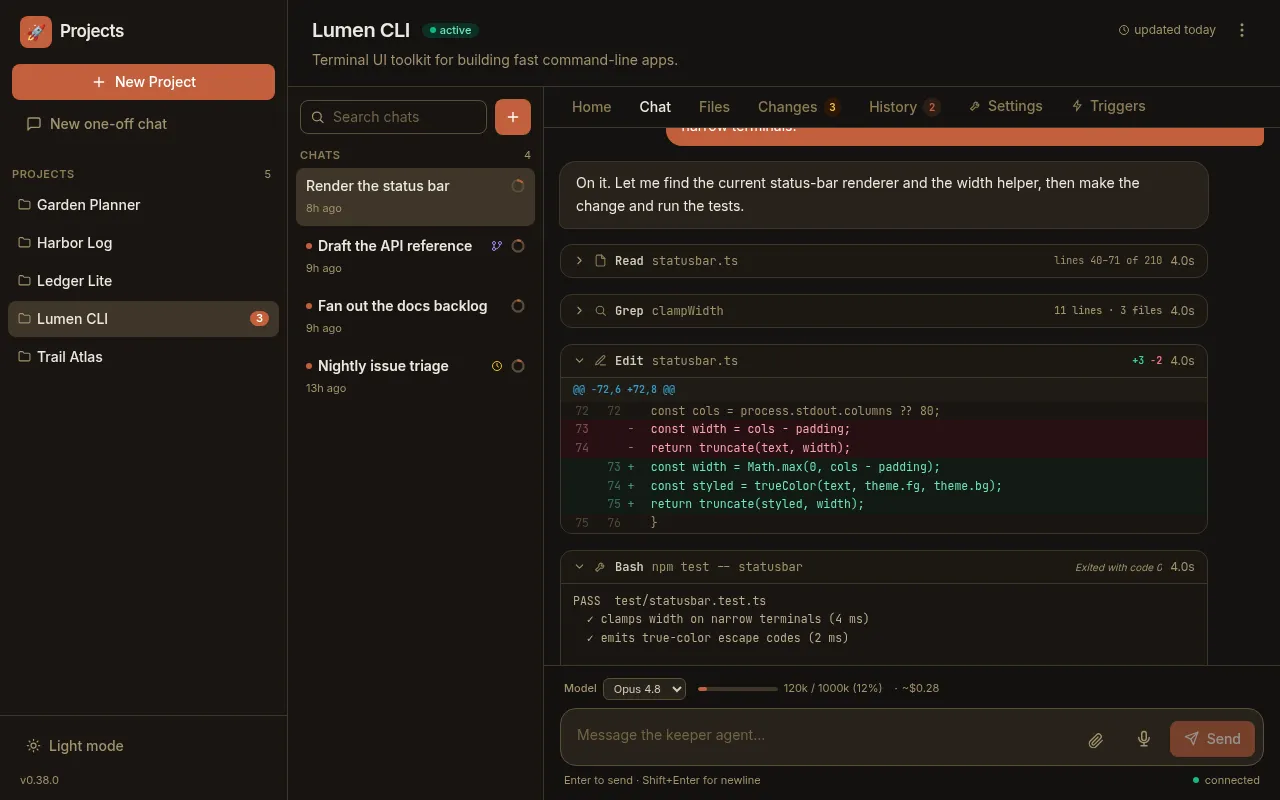1280x800 pixels.
Task: Expand the Read statusbar.ts tool row
Action: (884, 261)
